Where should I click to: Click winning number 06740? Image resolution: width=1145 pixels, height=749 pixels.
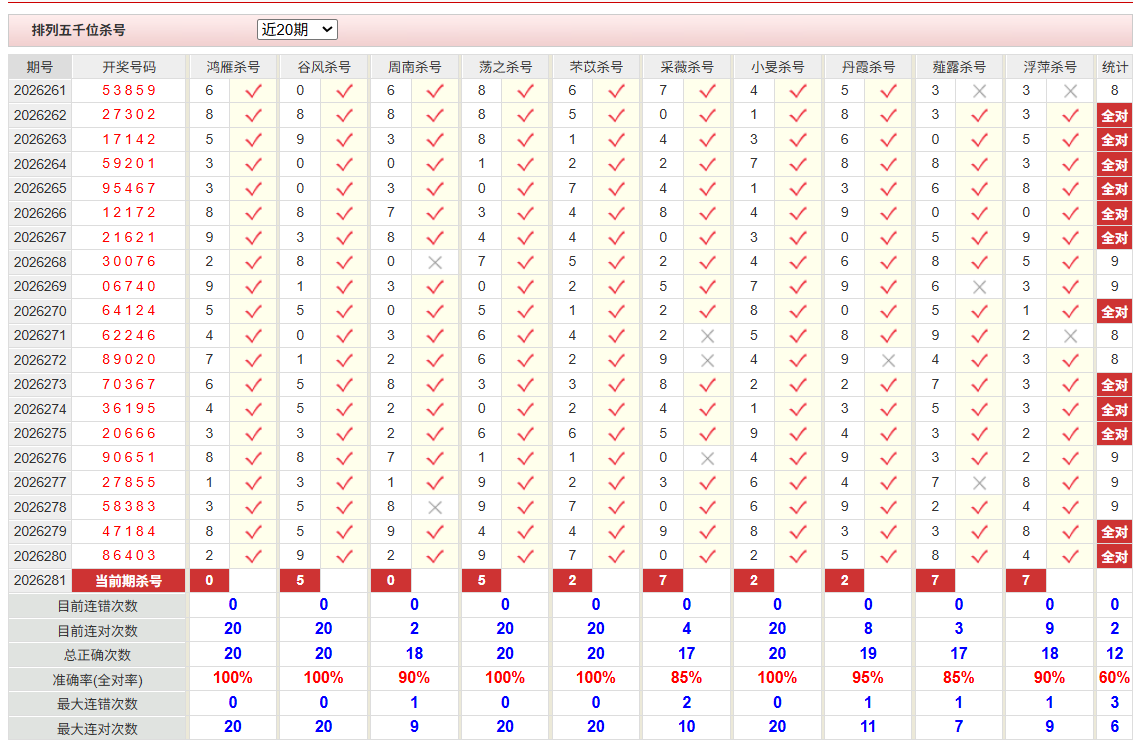pyautogui.click(x=129, y=286)
